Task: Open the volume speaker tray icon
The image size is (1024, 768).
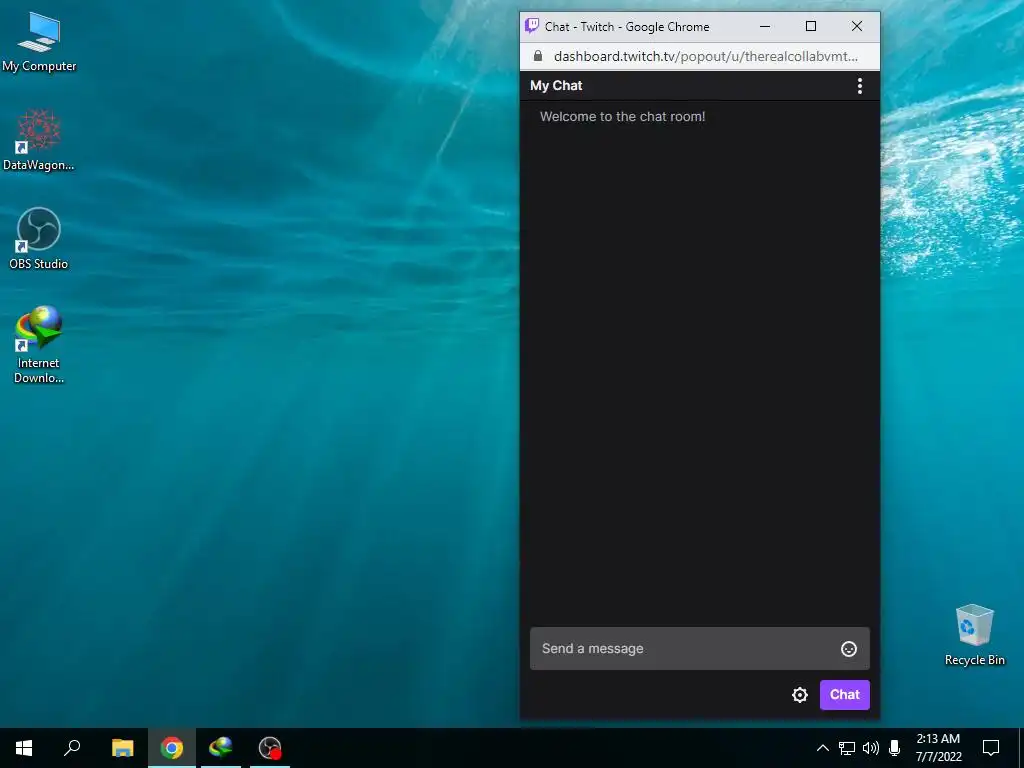Action: [x=871, y=748]
